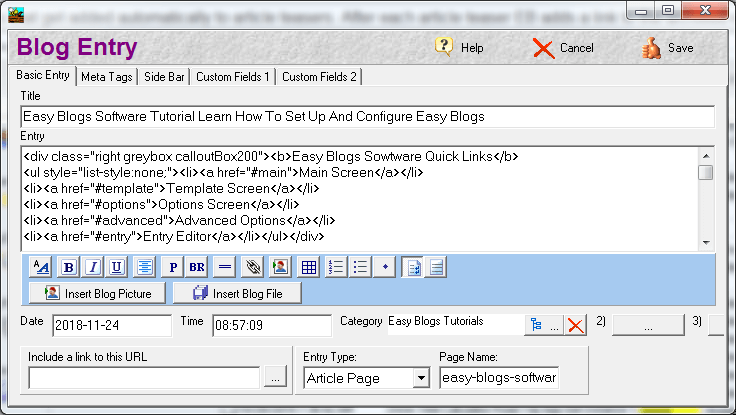Choose second category with 2) button
This screenshot has height=415, width=736.
point(648,325)
